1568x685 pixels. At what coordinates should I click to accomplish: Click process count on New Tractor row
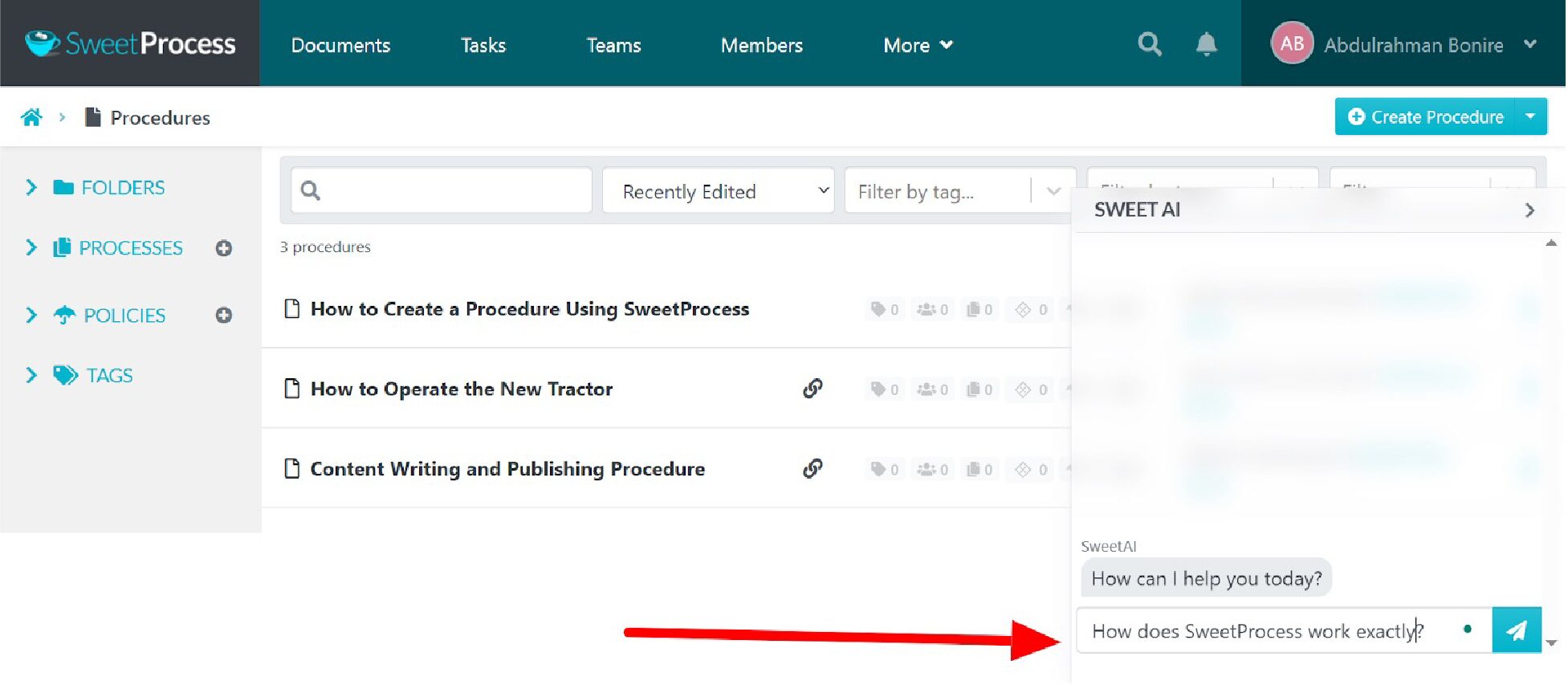(x=979, y=389)
